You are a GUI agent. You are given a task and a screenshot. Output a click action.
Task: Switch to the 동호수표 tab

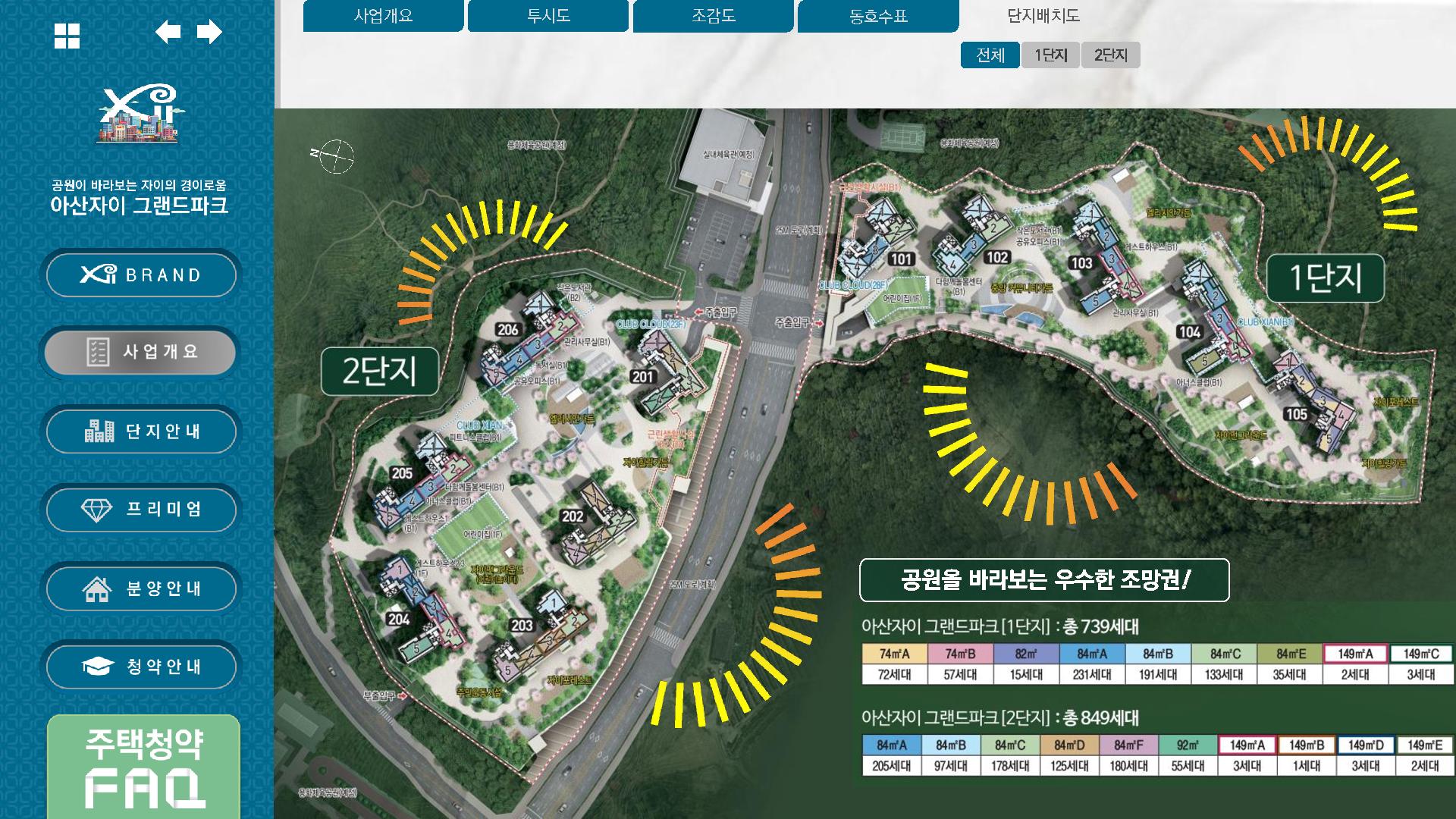(878, 16)
